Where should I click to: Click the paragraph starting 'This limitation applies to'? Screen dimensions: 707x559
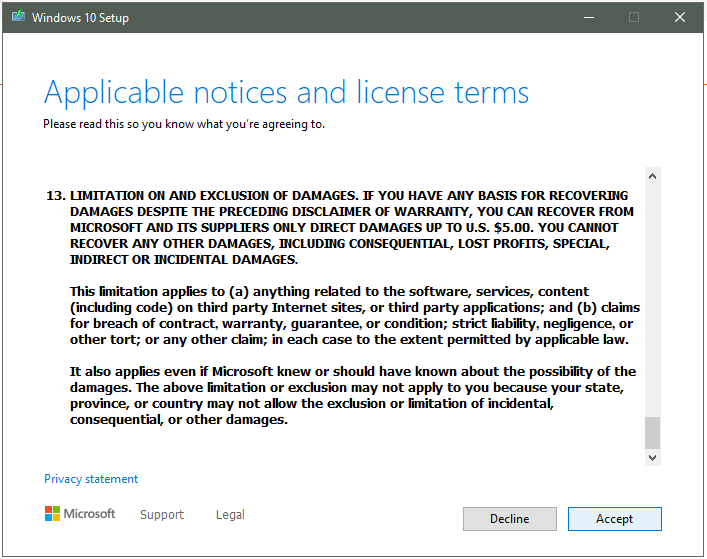click(x=355, y=316)
